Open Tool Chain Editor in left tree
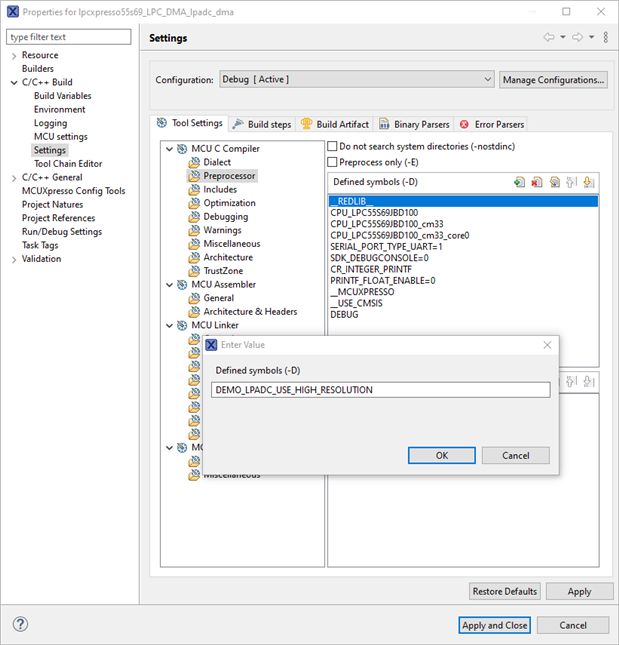The width and height of the screenshot is (619, 645). click(68, 164)
